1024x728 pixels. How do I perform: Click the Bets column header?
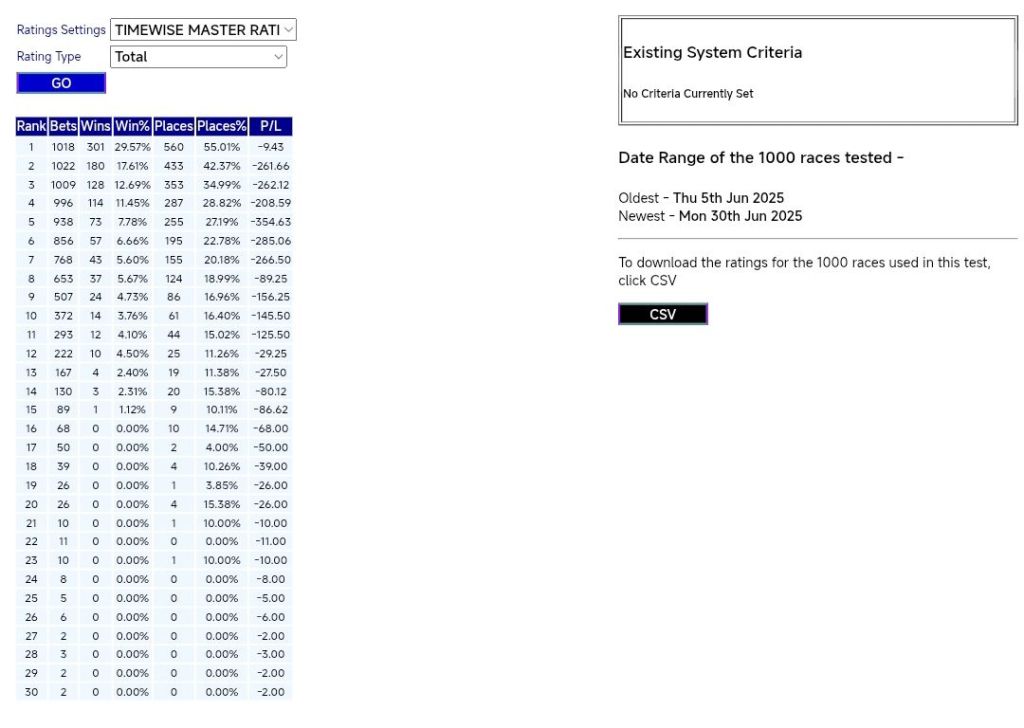coord(63,127)
